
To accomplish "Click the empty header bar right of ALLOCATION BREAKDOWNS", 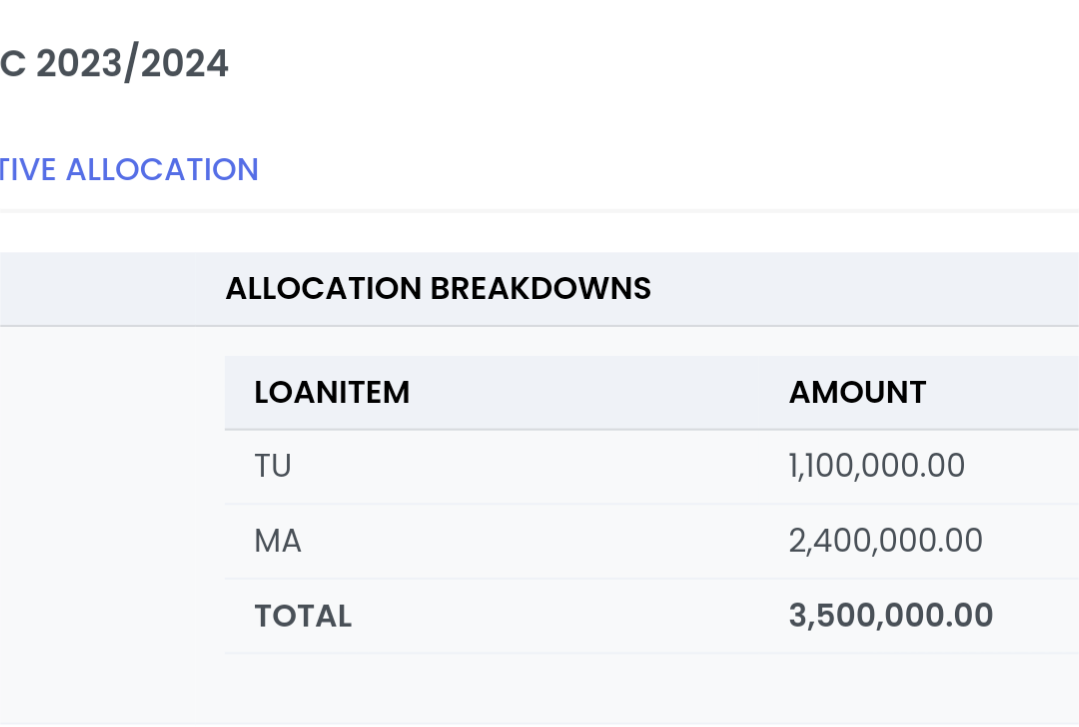I will 860,288.
